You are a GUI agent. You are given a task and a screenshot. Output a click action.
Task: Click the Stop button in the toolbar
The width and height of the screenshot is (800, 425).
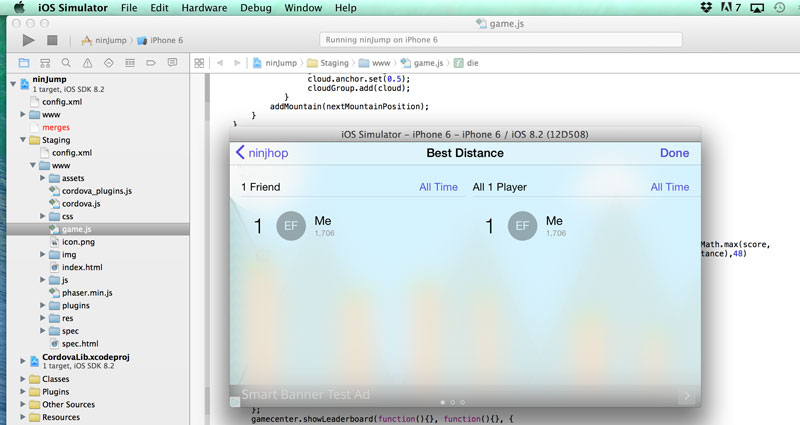tap(52, 41)
